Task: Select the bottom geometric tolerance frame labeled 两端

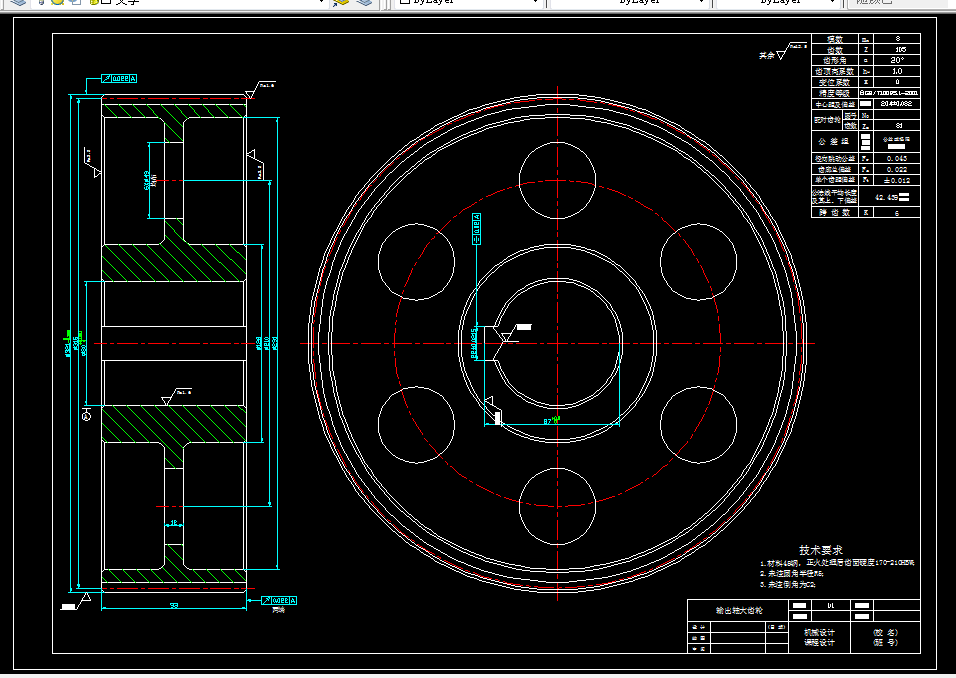Action: [x=279, y=601]
